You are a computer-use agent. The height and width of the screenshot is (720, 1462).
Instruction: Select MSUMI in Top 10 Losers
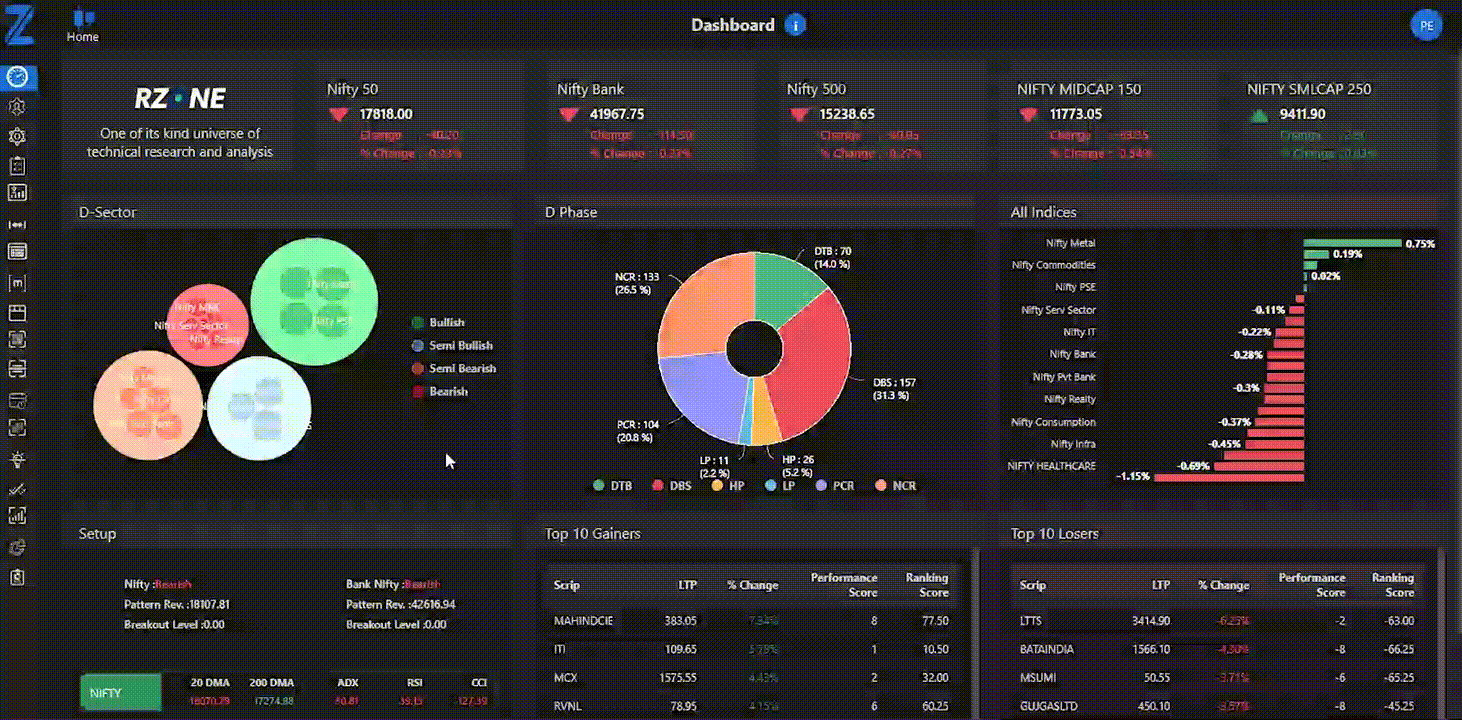coord(1036,677)
